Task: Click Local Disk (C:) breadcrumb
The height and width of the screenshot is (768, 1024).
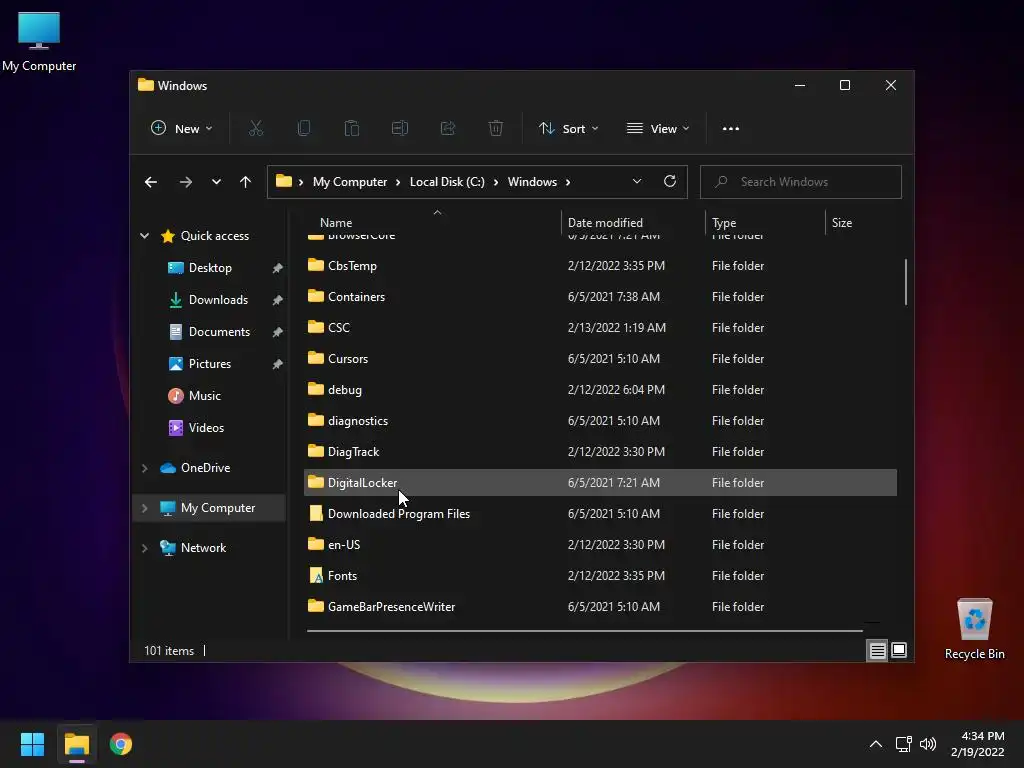Action: [x=447, y=182]
